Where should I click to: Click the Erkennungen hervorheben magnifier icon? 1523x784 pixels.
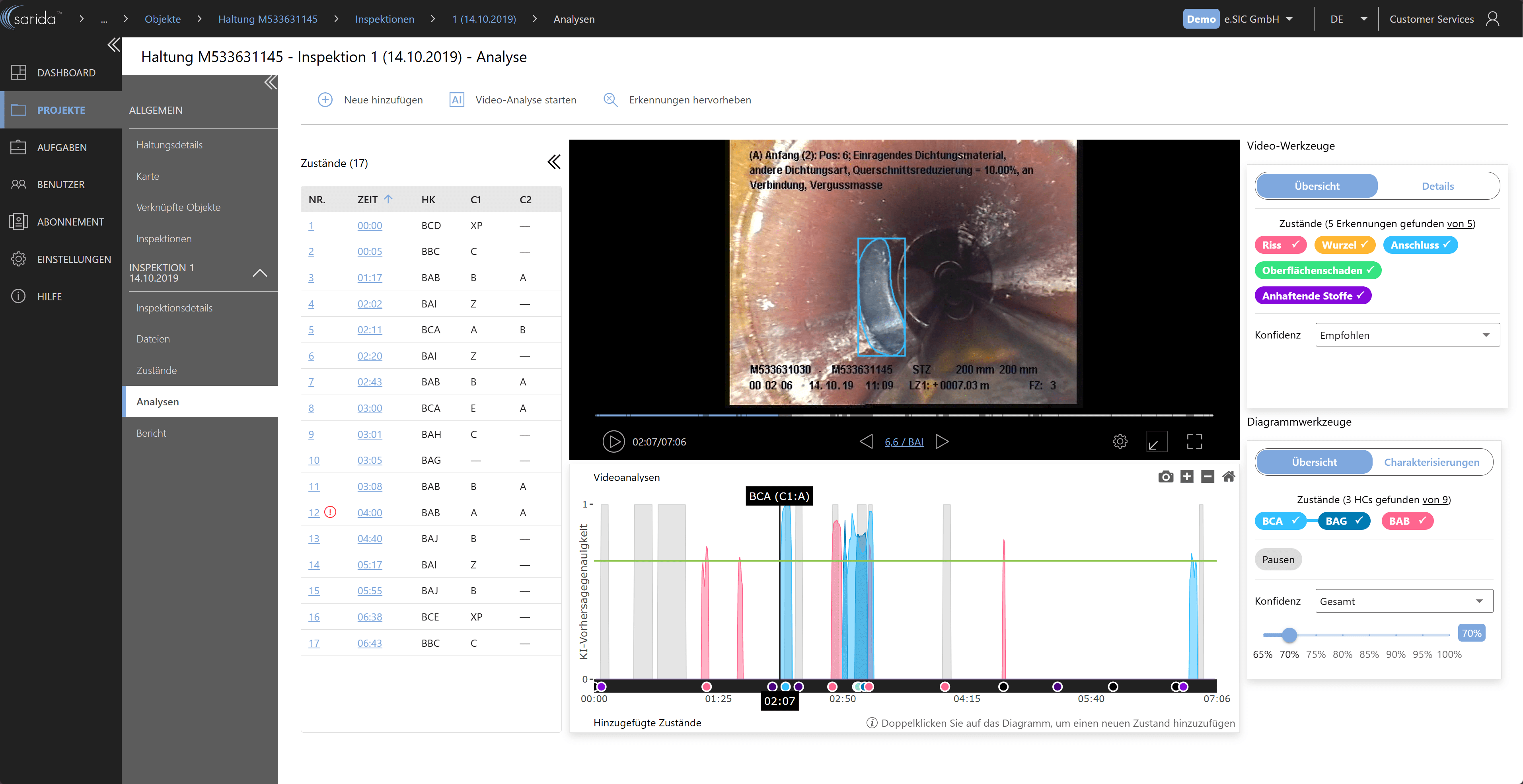(610, 100)
